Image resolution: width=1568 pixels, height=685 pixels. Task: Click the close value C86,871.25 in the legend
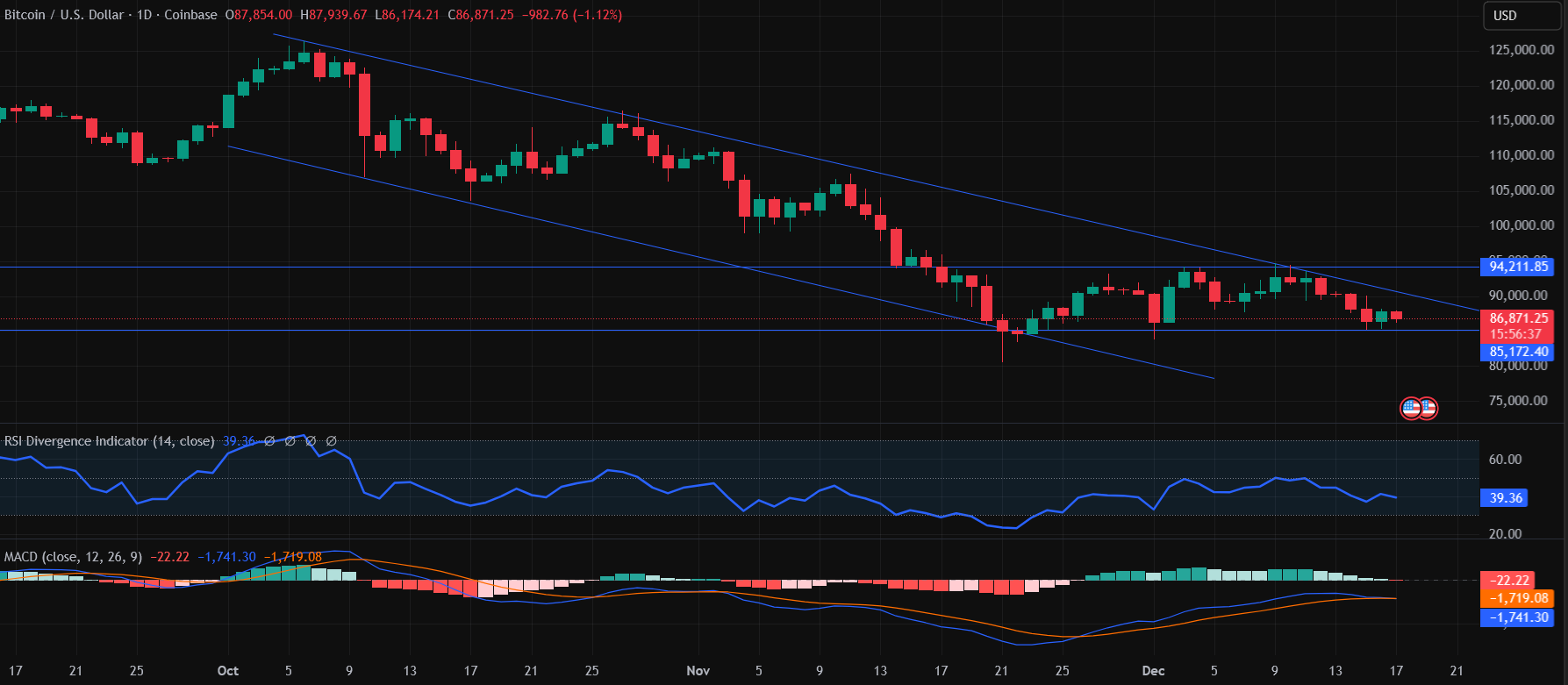tap(481, 15)
